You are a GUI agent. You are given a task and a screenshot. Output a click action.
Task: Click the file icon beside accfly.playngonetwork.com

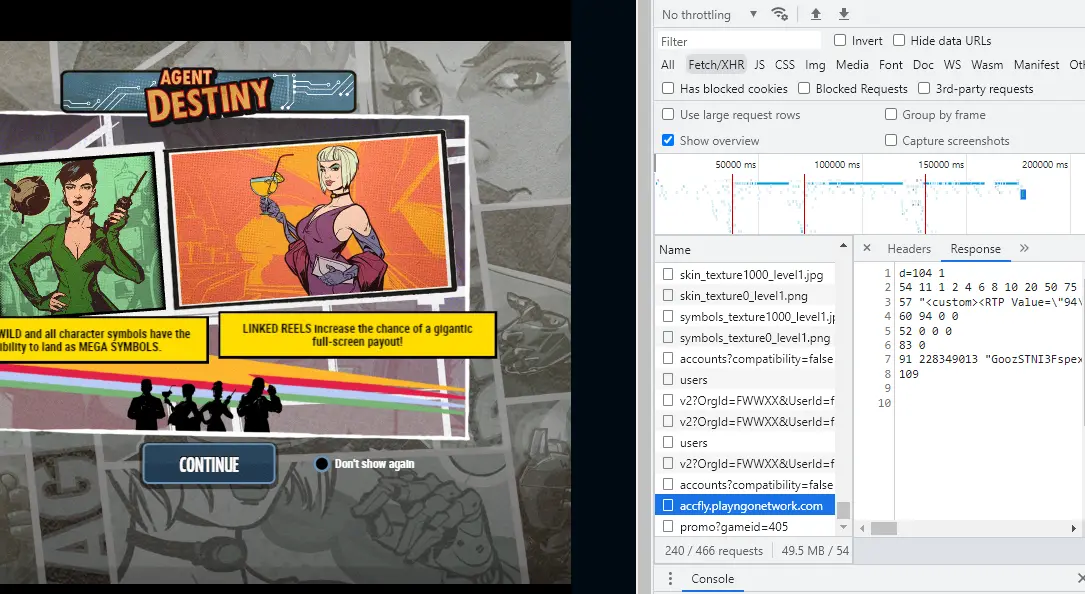coord(668,505)
